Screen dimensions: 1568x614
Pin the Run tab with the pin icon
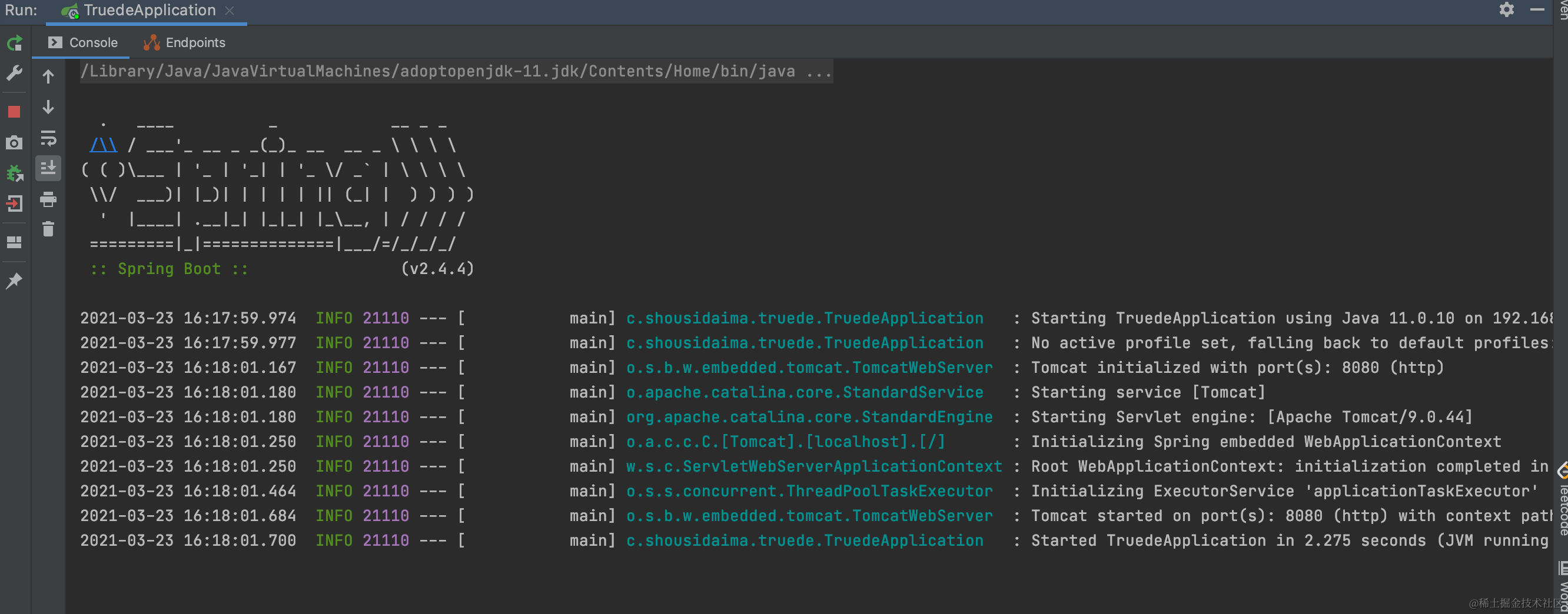[15, 281]
